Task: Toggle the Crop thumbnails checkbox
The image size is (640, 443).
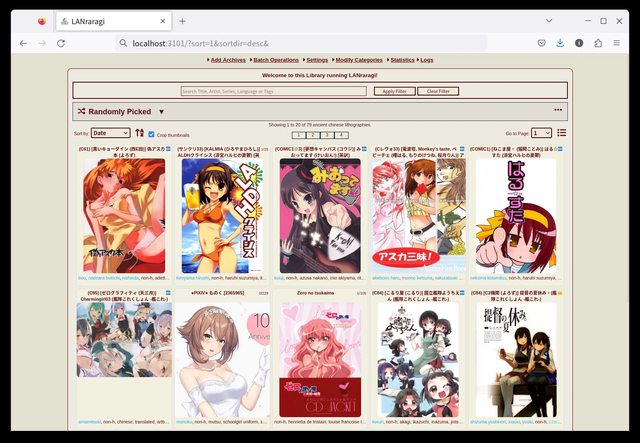Action: [151, 134]
